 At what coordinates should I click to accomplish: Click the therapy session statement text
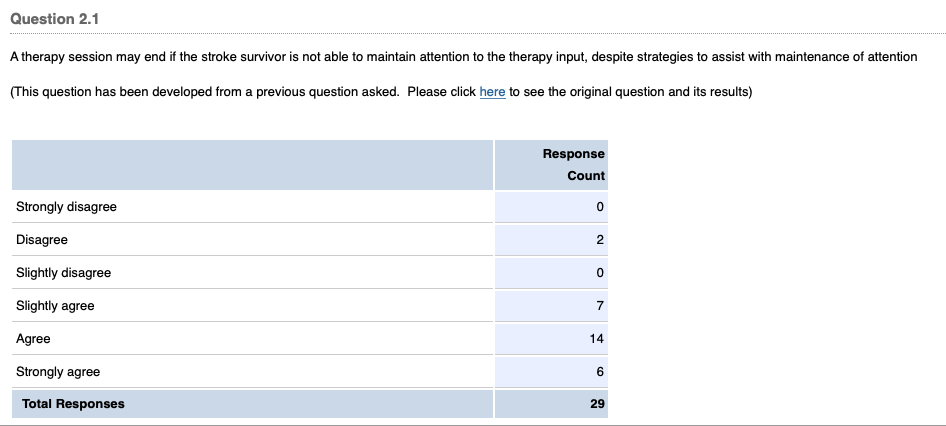click(x=463, y=57)
